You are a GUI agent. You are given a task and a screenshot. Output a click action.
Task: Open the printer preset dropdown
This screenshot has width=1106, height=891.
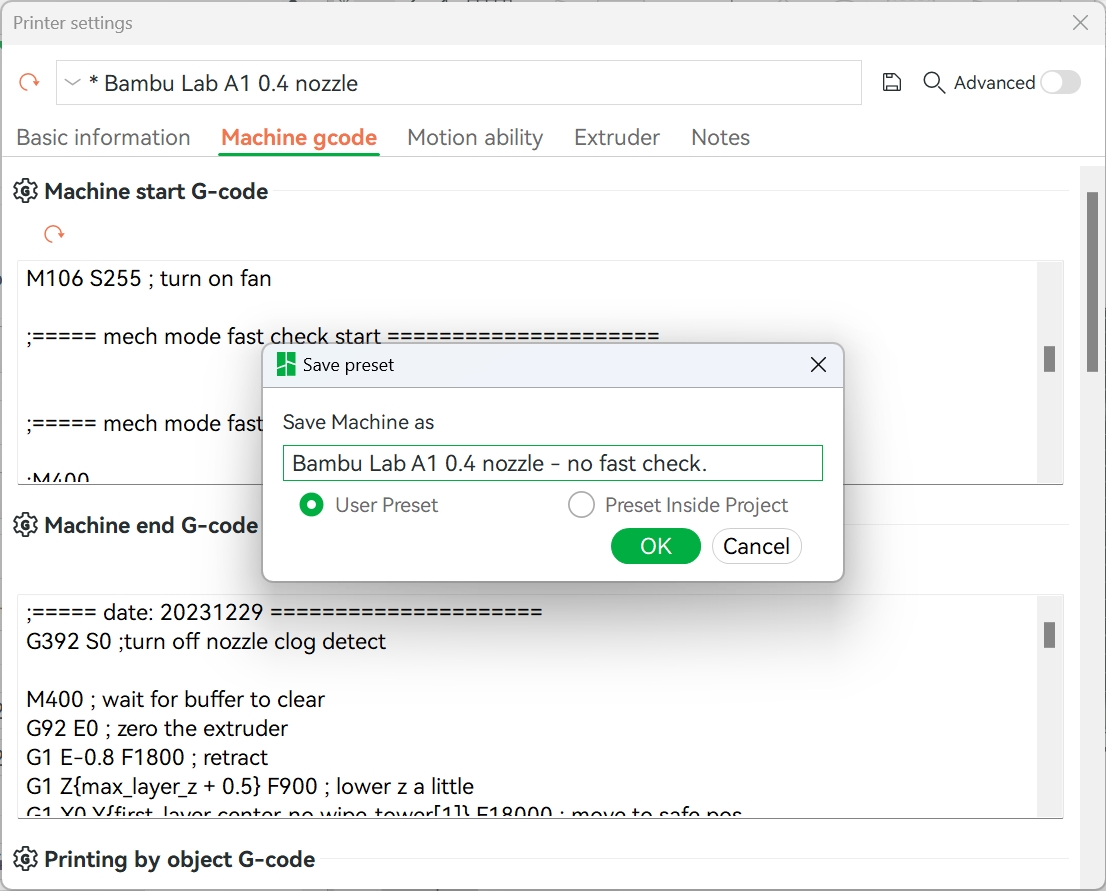point(73,83)
